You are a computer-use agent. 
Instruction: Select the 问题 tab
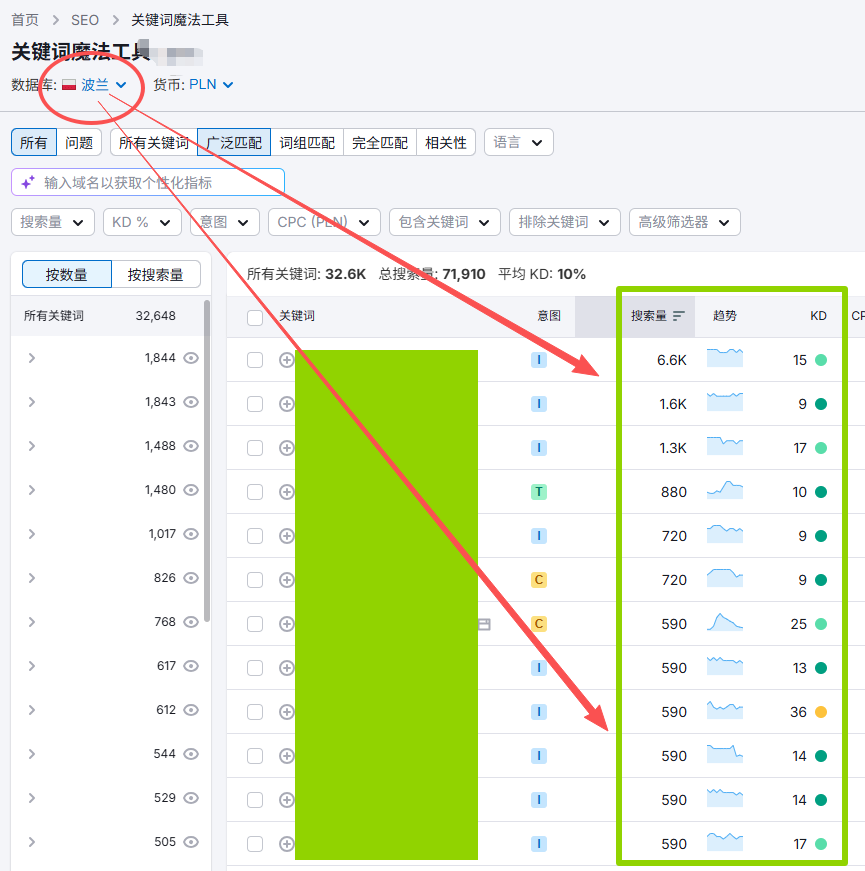point(79,142)
